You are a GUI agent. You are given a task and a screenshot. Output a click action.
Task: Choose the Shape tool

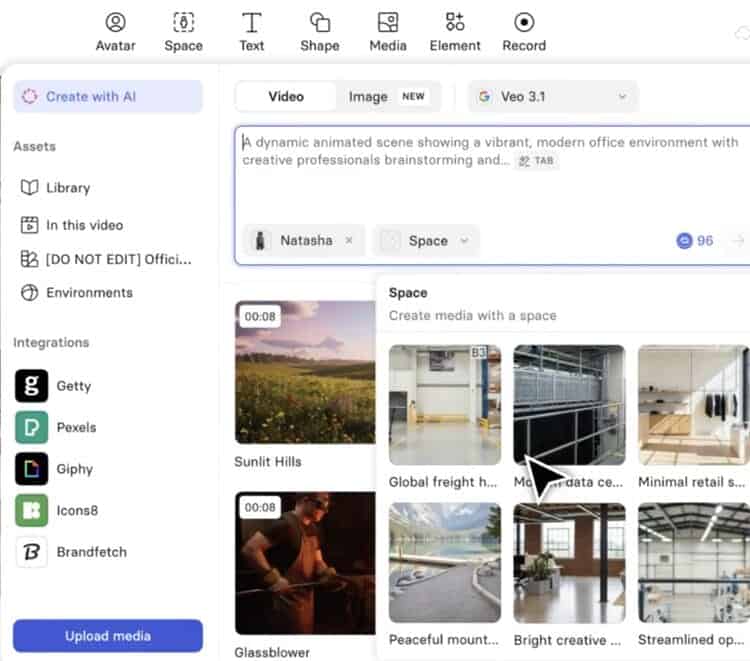(x=319, y=31)
